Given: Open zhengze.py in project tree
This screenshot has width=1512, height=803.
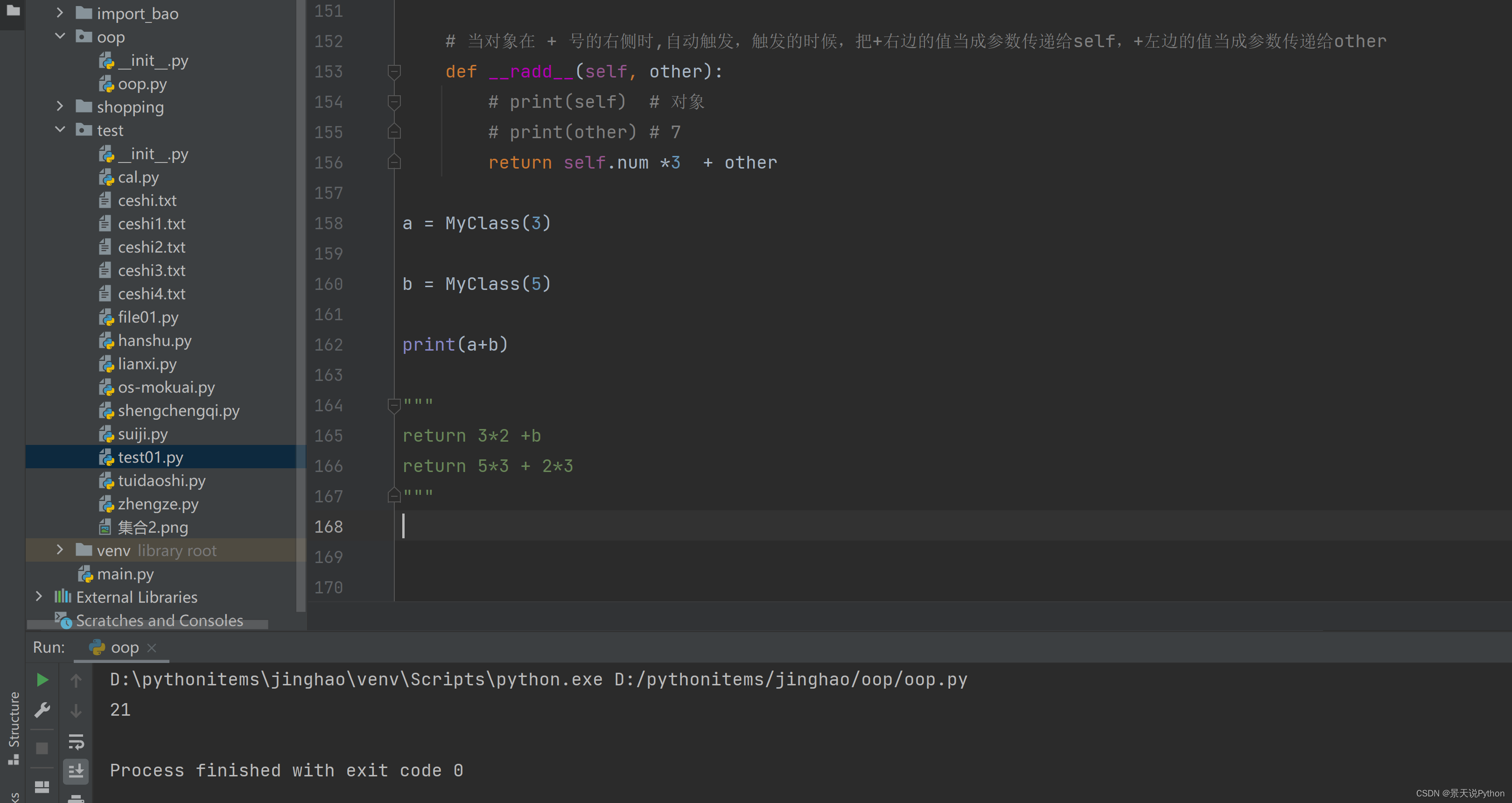Looking at the screenshot, I should coord(148,504).
